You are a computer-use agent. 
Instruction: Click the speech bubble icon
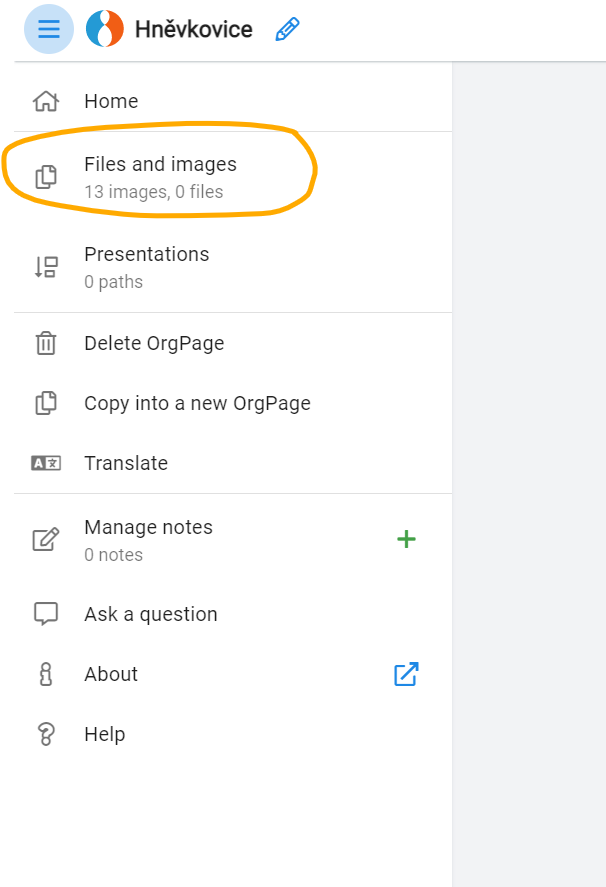click(x=46, y=614)
